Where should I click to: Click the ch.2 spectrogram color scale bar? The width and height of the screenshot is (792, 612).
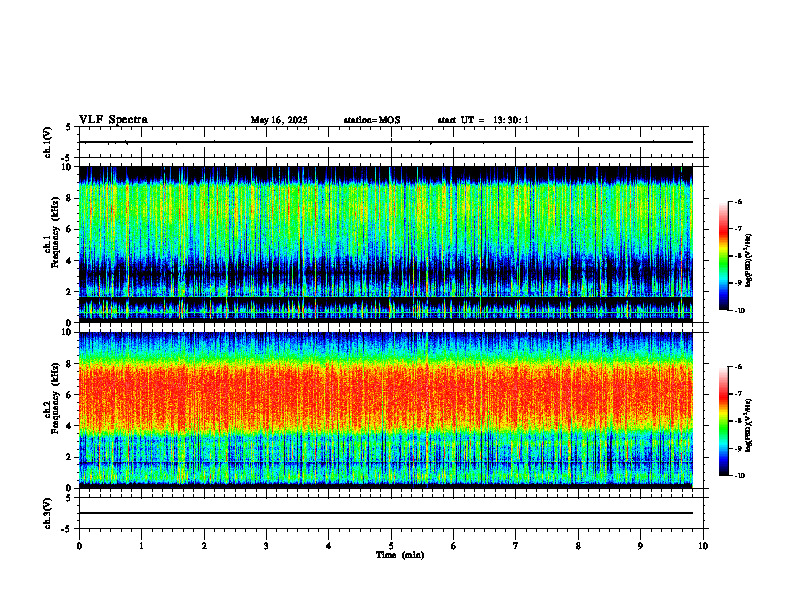pos(723,421)
